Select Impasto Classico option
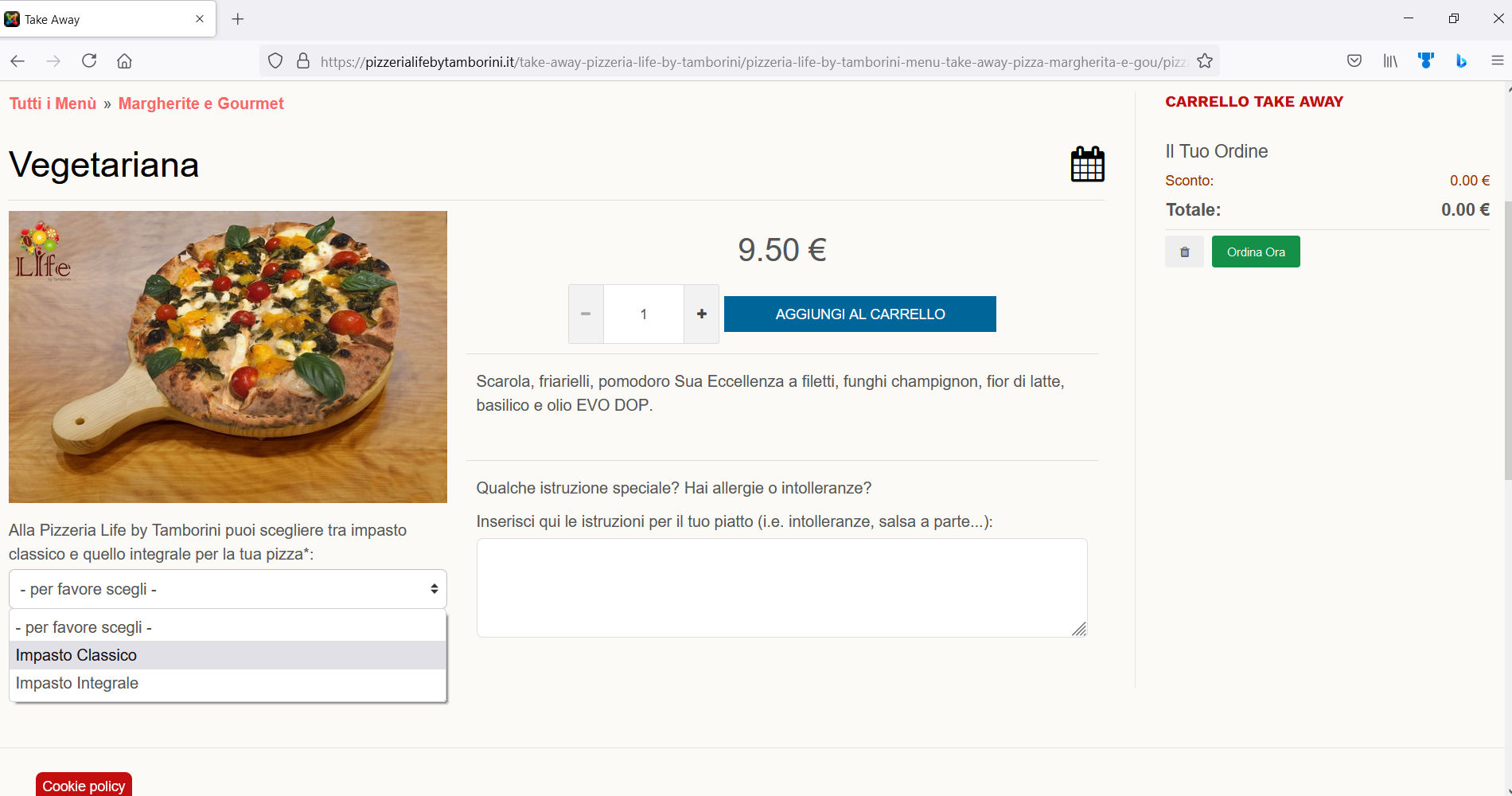1512x796 pixels. pos(76,655)
